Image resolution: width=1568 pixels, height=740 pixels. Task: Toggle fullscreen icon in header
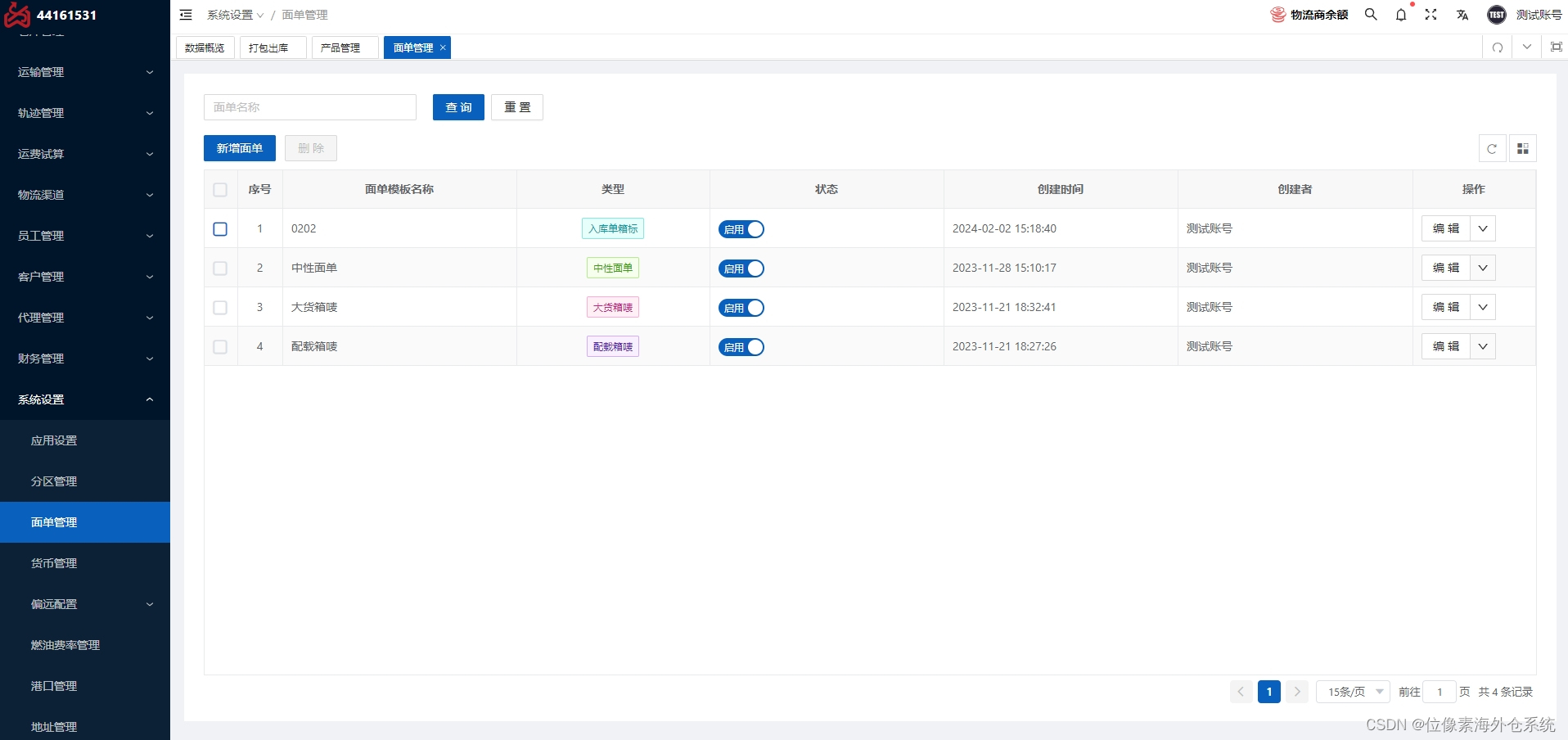(x=1431, y=15)
